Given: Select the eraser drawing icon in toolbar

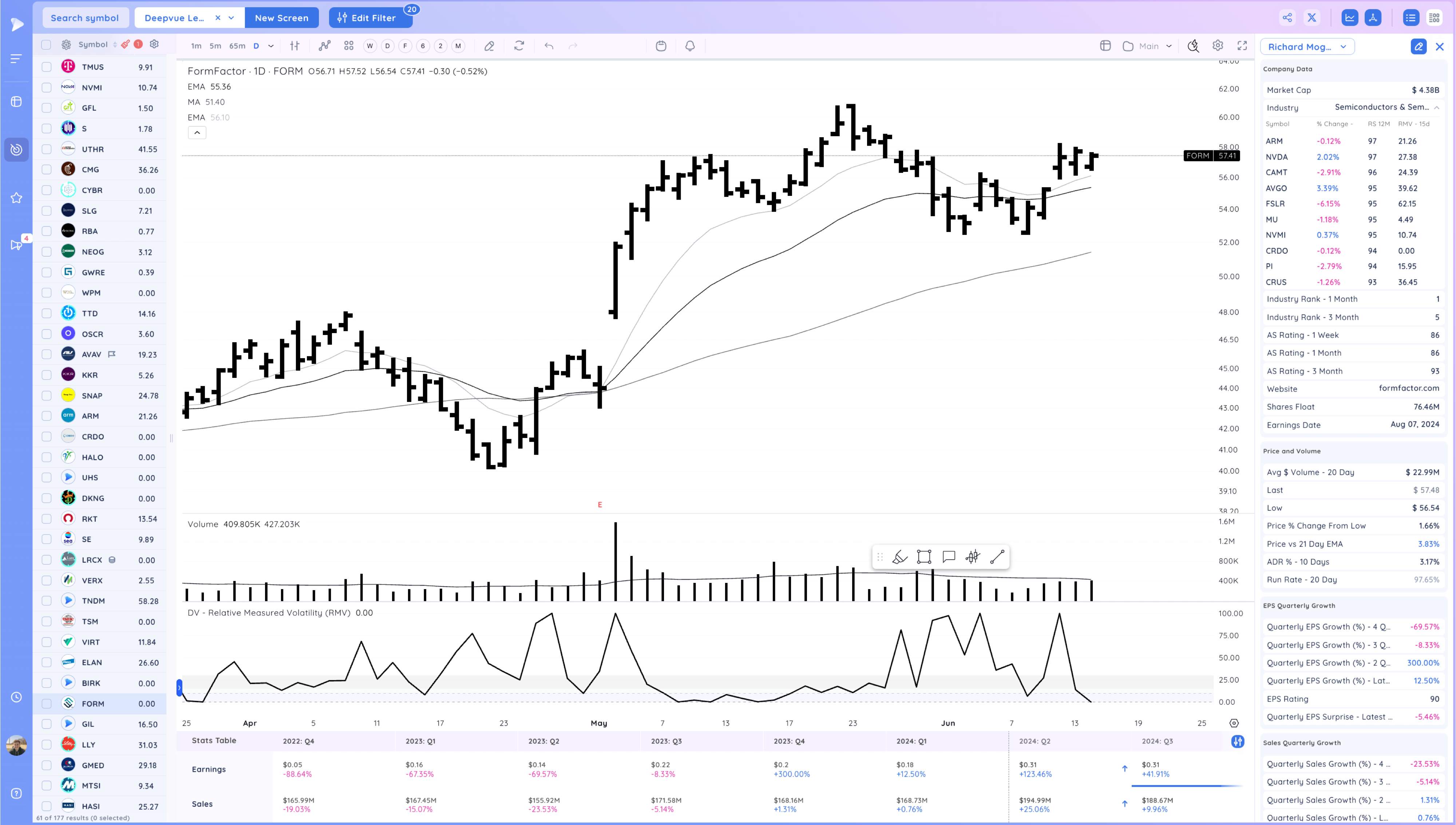Looking at the screenshot, I should (x=489, y=46).
